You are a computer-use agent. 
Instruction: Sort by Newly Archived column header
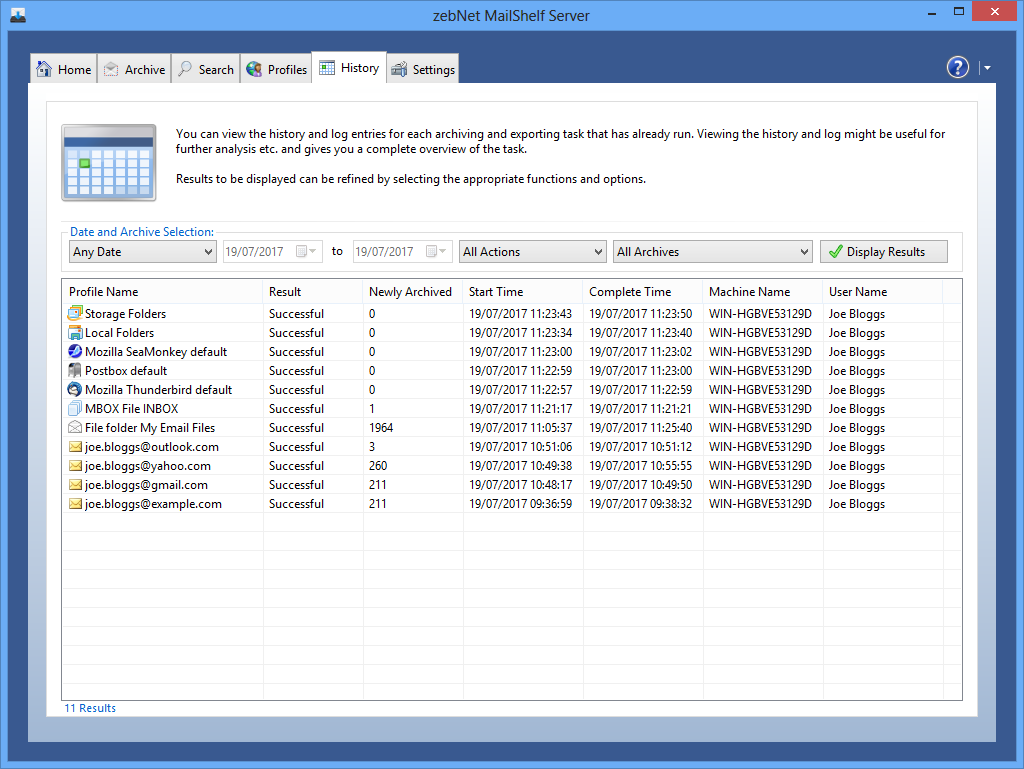[410, 292]
